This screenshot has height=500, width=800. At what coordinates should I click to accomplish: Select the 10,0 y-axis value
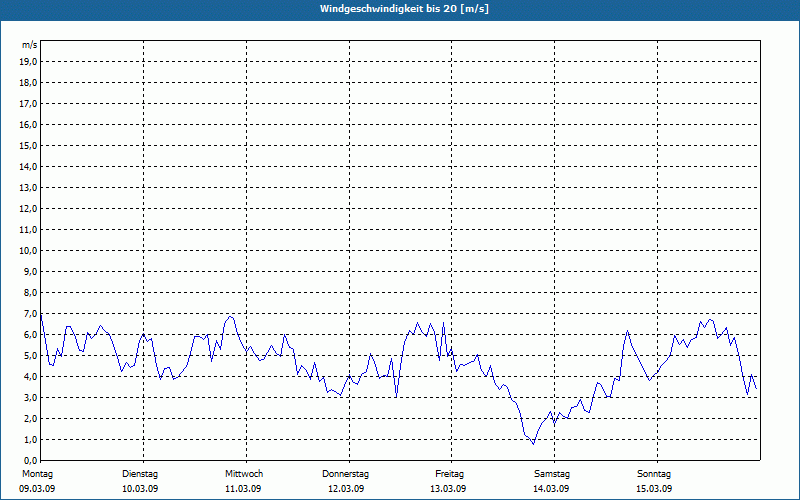28,251
